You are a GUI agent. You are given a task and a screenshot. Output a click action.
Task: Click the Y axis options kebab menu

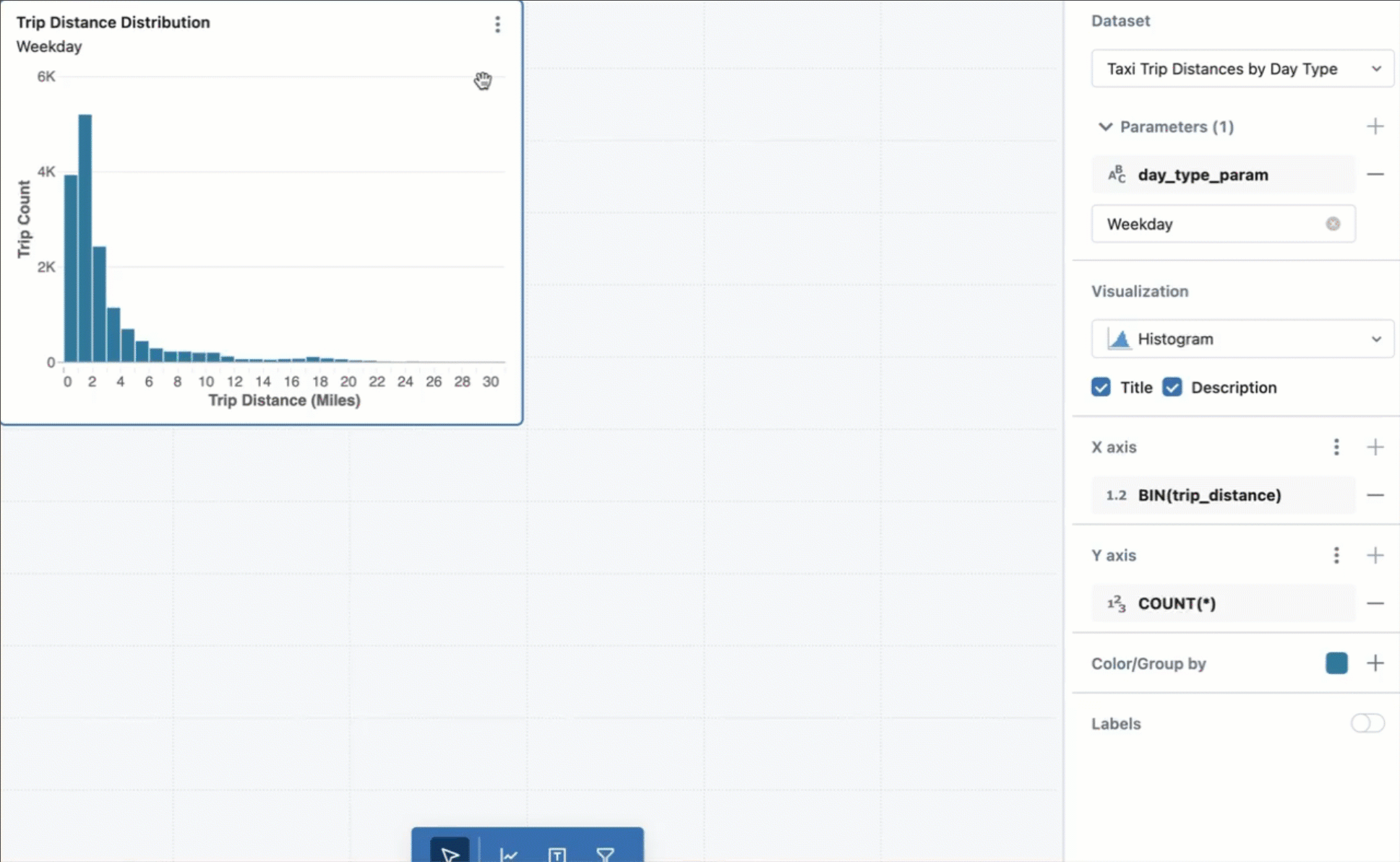pyautogui.click(x=1337, y=555)
